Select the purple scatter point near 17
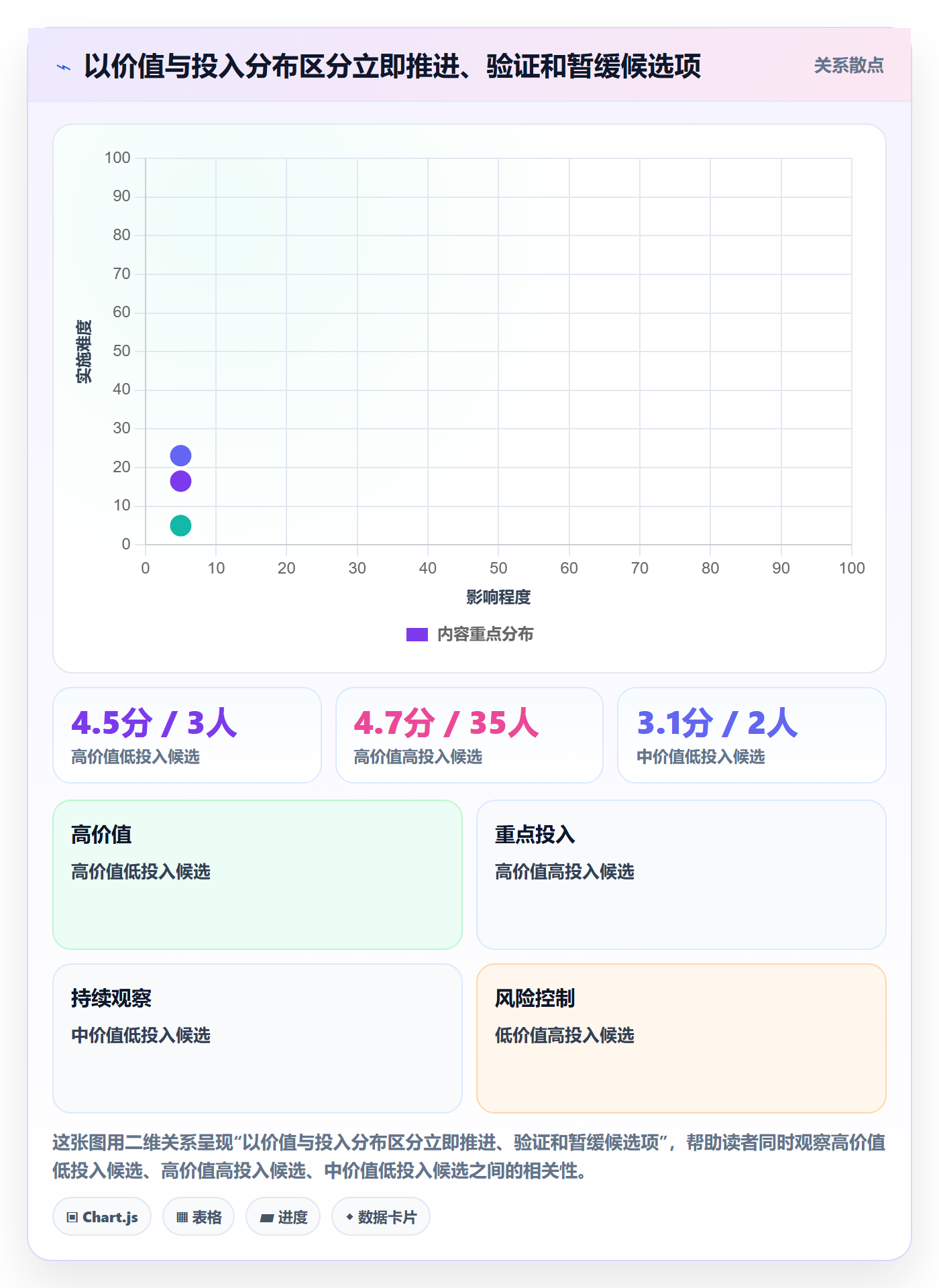The width and height of the screenshot is (939, 1288). [x=180, y=481]
